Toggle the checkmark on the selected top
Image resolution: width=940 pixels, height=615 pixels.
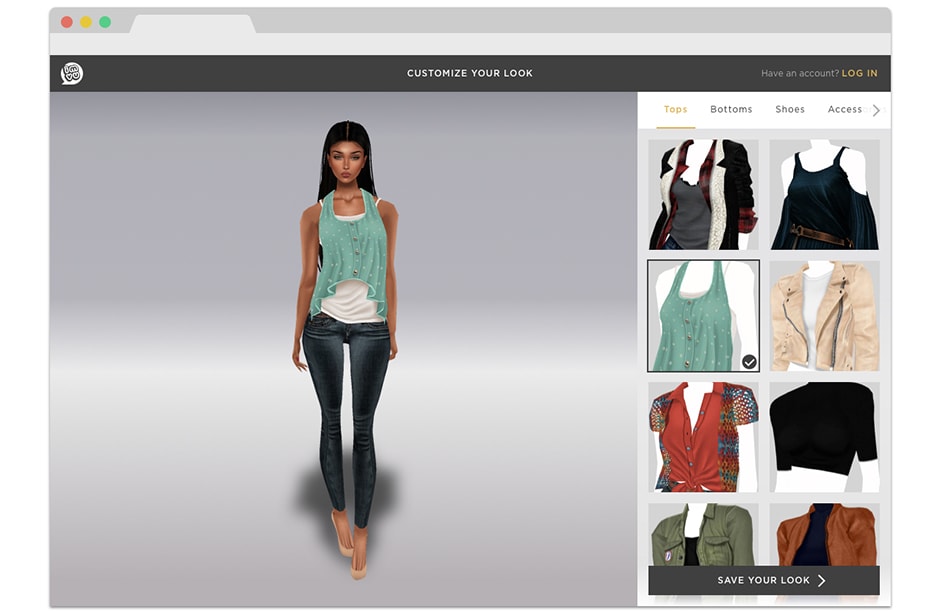[x=749, y=361]
